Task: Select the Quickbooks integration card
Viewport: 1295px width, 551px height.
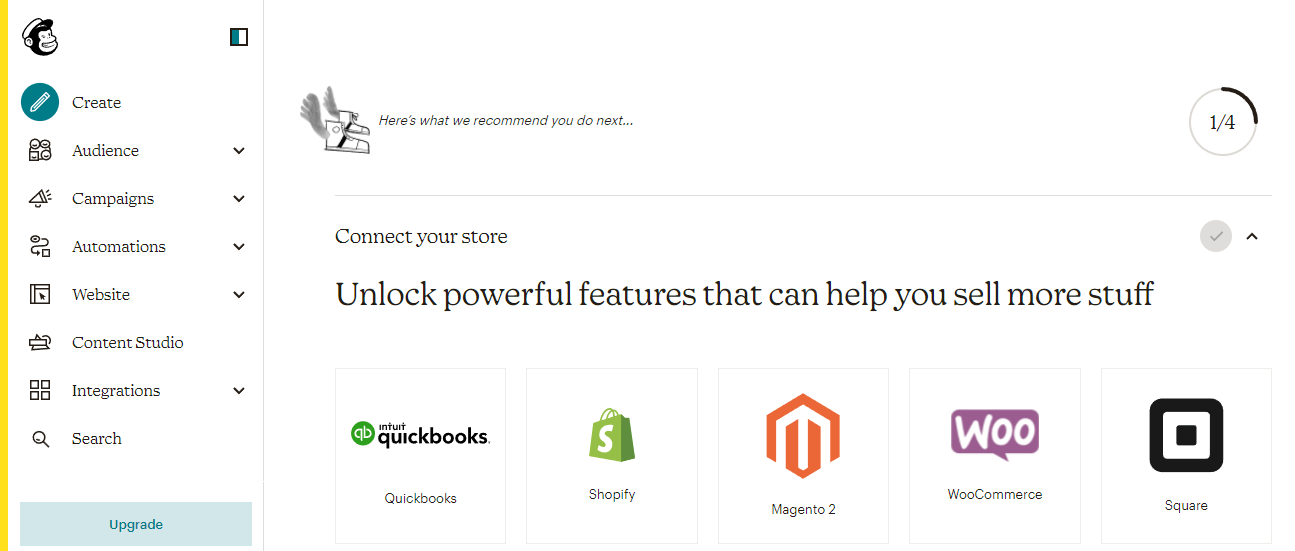Action: (420, 455)
